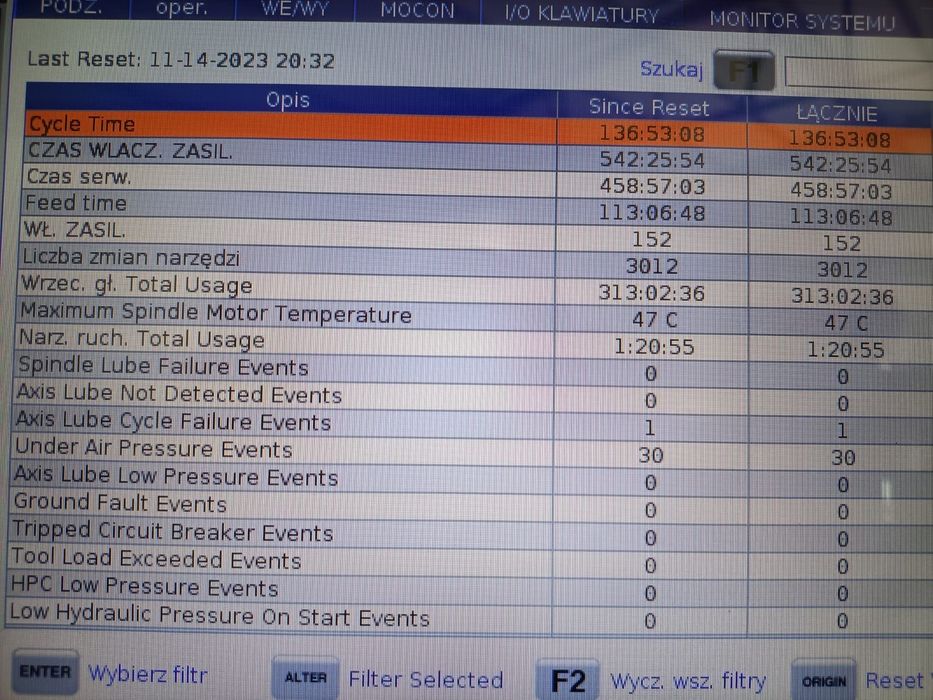933x700 pixels.
Task: Click the Since Reset value 3012
Action: [x=652, y=266]
